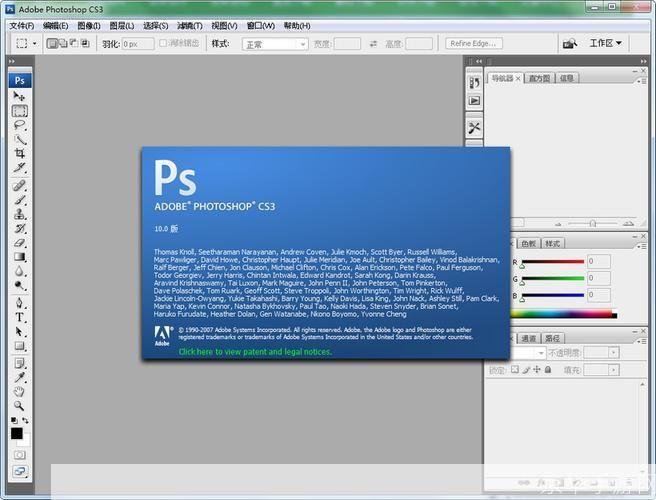Screen dimensions: 656x500
Task: Collapse right panel dock to icons
Action: [643, 62]
